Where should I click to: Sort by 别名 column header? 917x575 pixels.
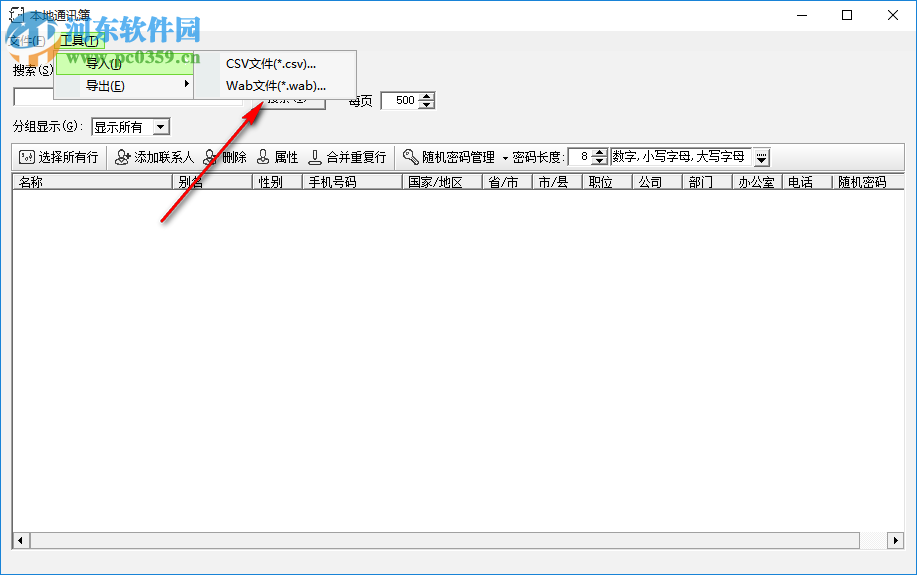[213, 183]
